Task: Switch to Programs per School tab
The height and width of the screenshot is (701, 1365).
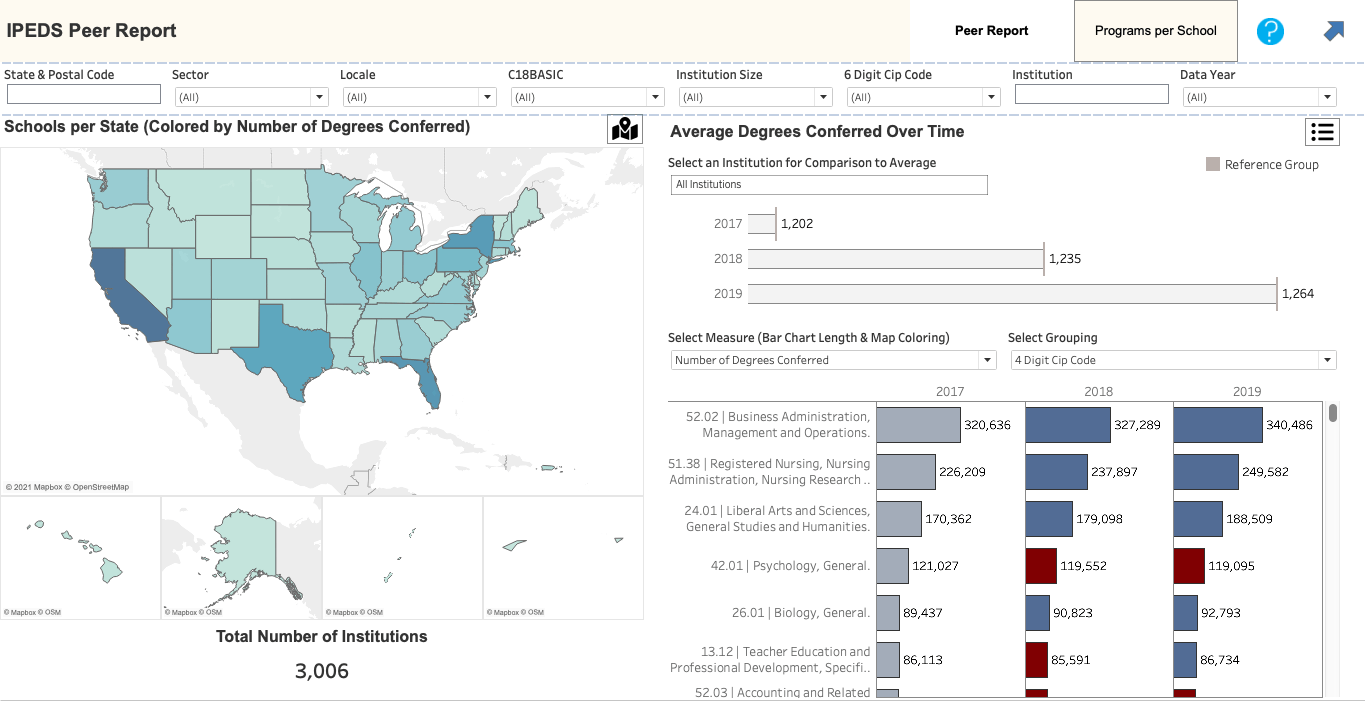Action: 1155,31
